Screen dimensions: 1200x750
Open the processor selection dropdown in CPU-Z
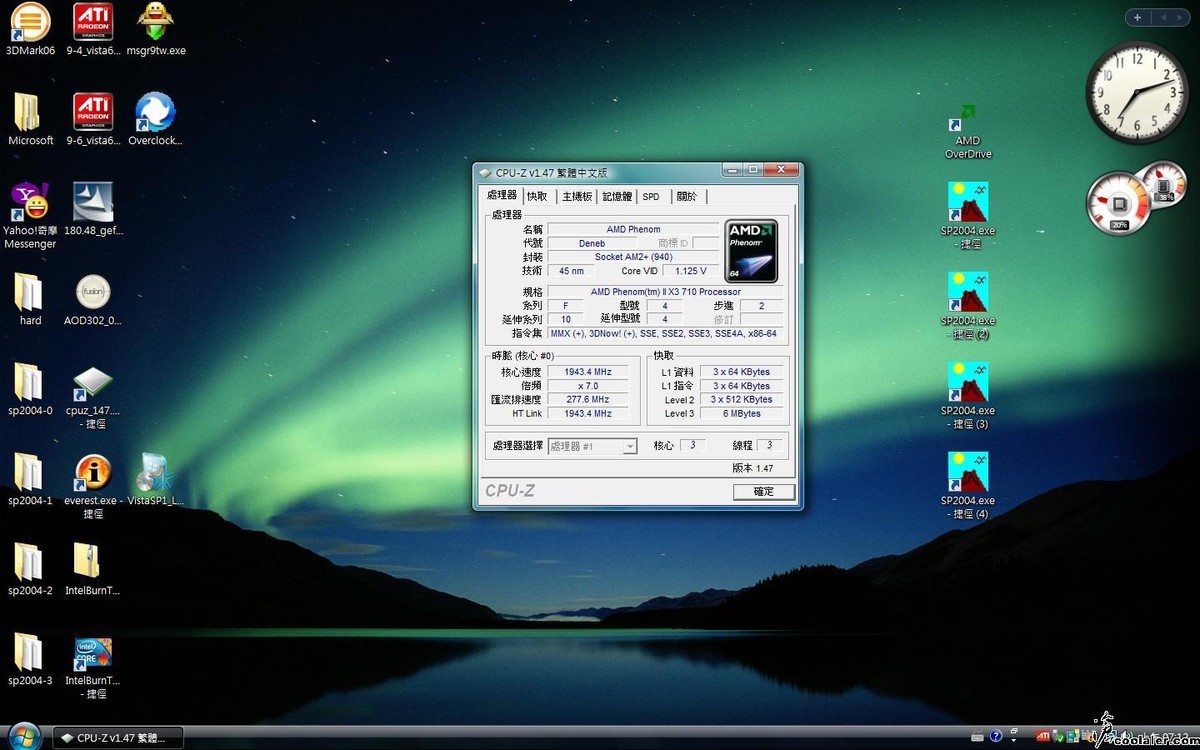(593, 446)
